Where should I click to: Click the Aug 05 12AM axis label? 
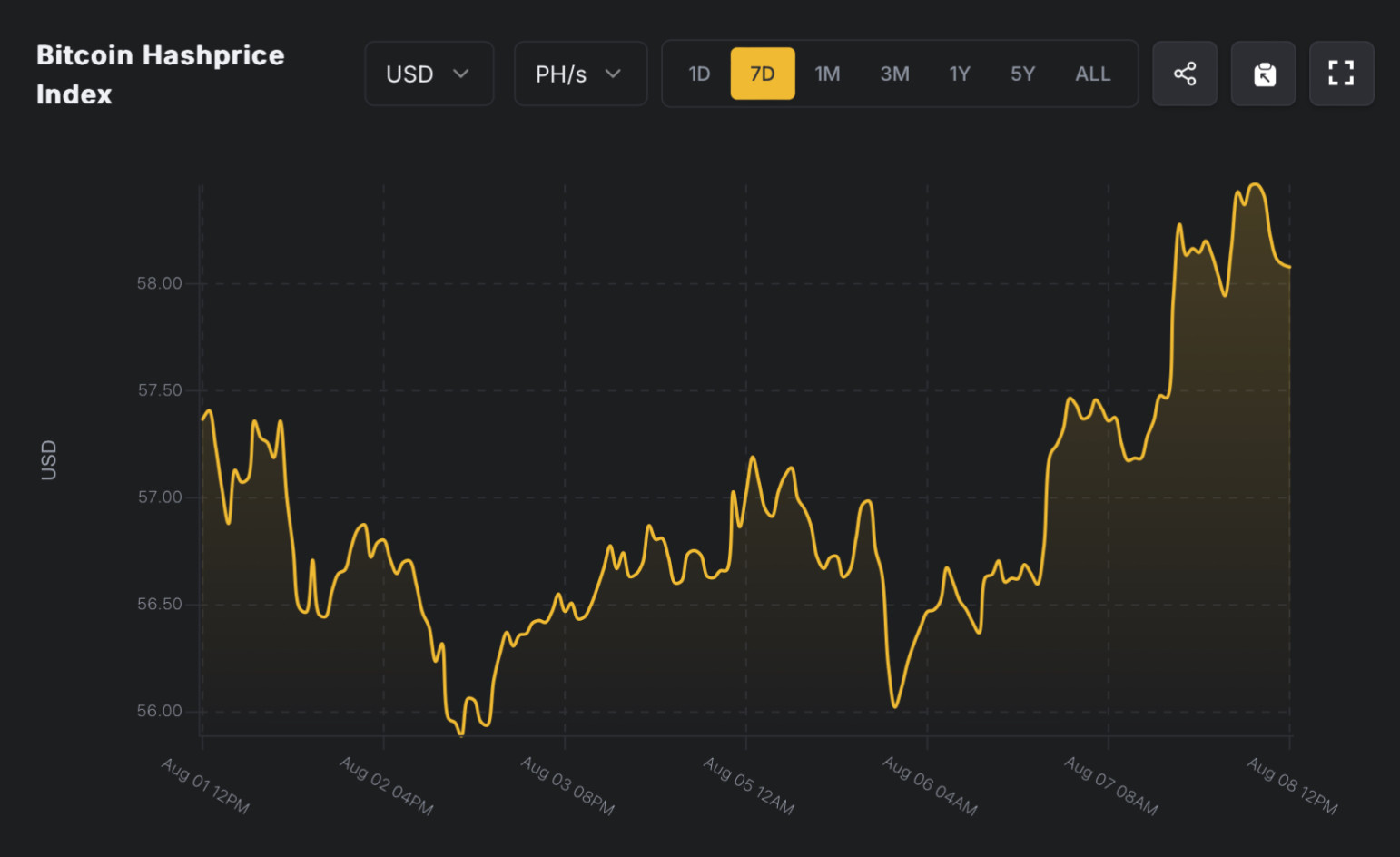pyautogui.click(x=749, y=785)
